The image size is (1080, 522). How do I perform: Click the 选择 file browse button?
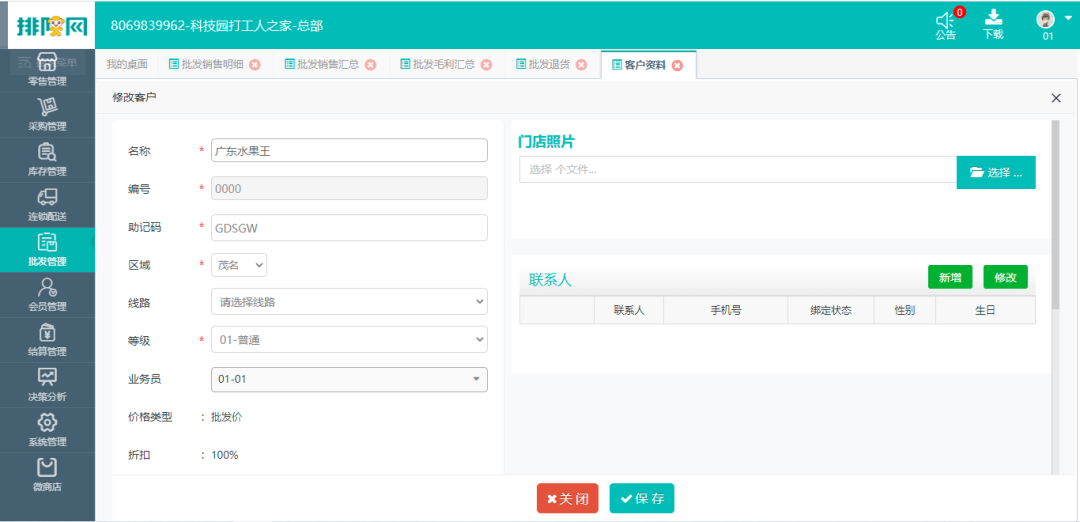(995, 172)
